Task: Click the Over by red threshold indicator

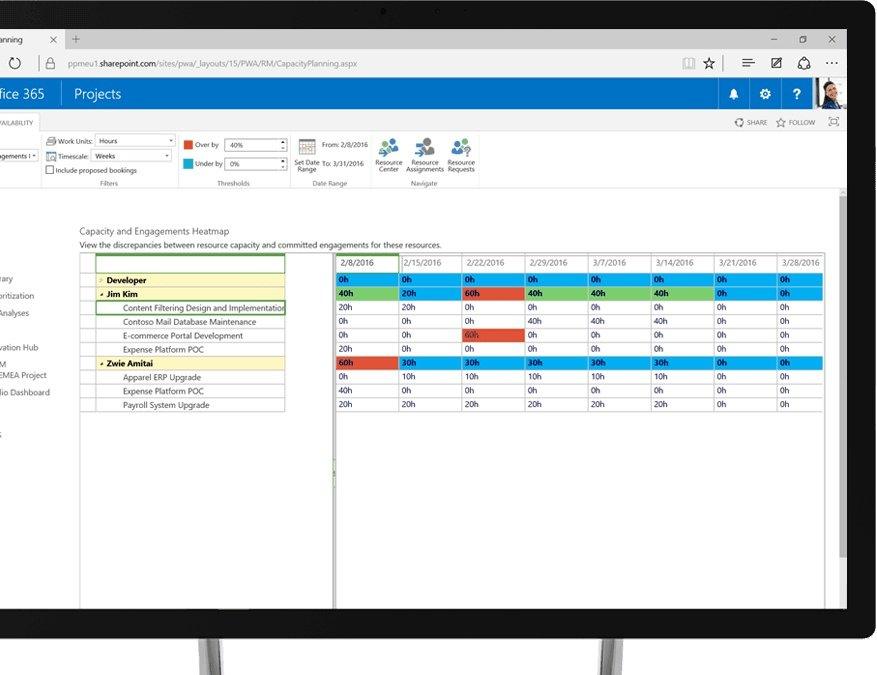Action: (x=189, y=144)
